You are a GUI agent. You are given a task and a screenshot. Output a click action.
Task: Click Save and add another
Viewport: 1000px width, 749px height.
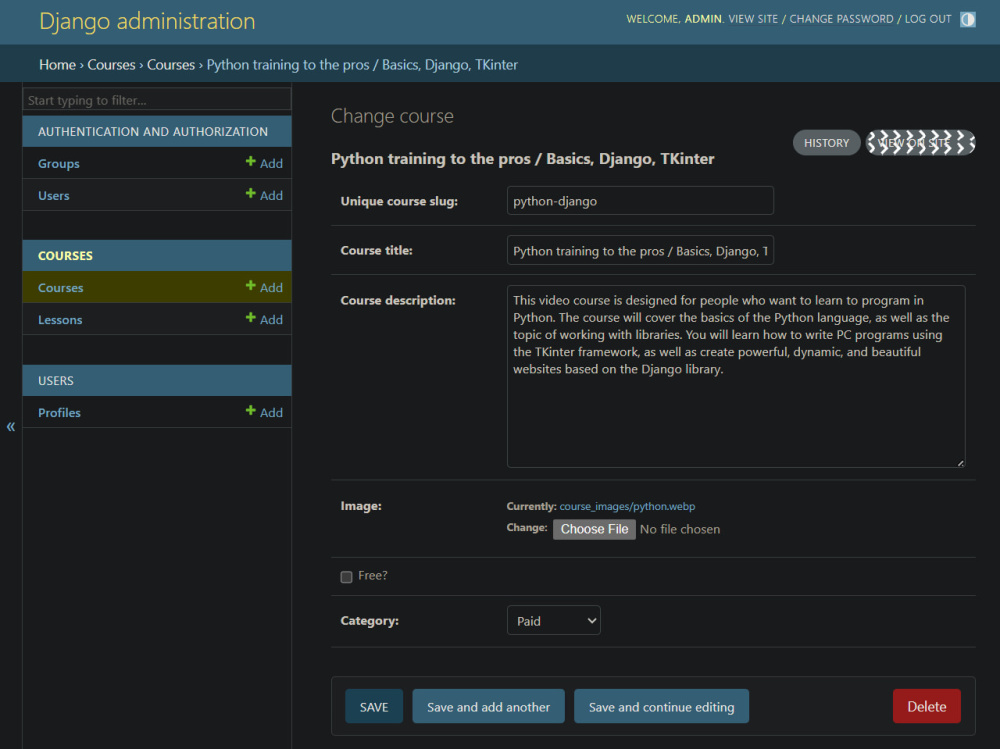point(489,706)
